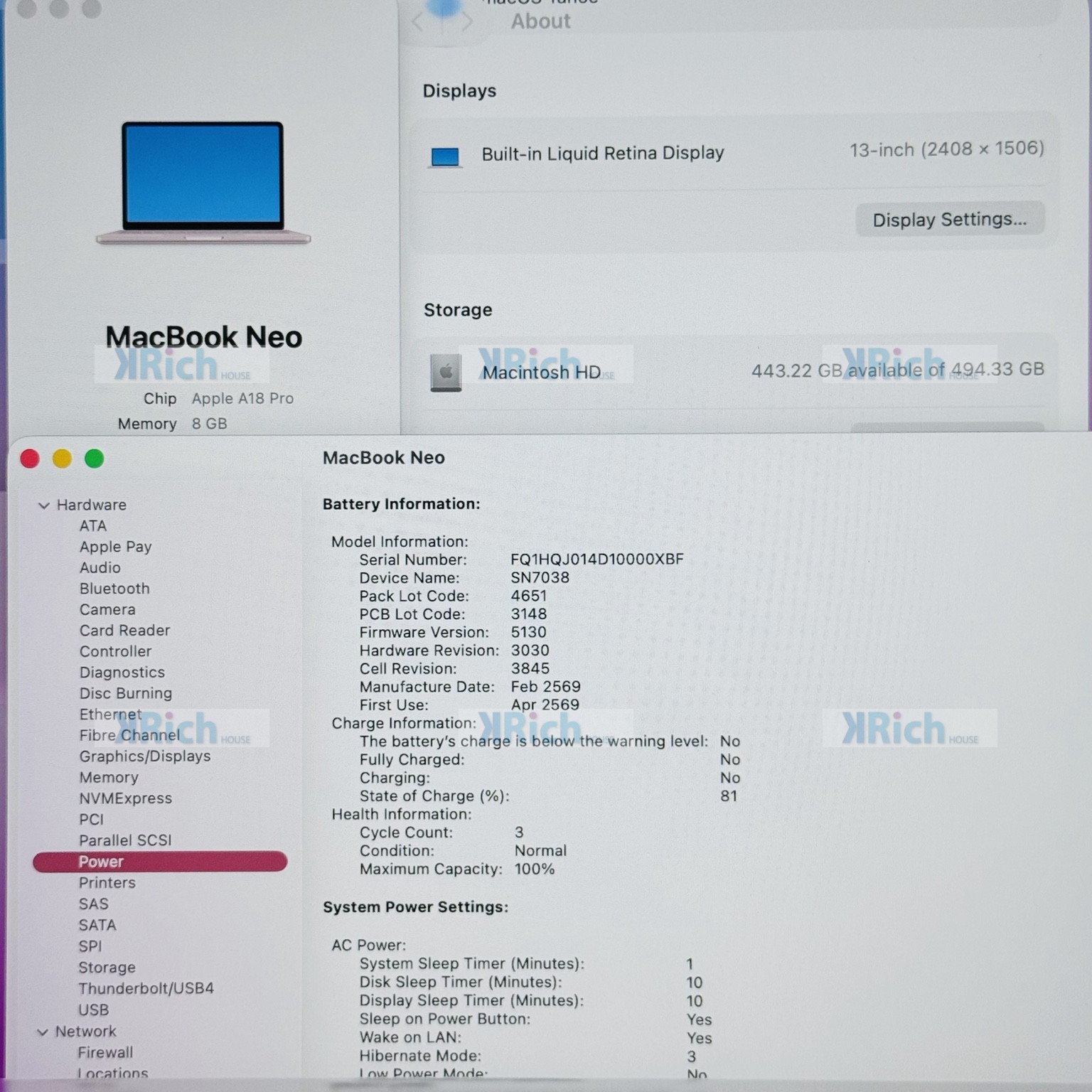
Task: Select ATA in Hardware list
Action: [x=93, y=525]
